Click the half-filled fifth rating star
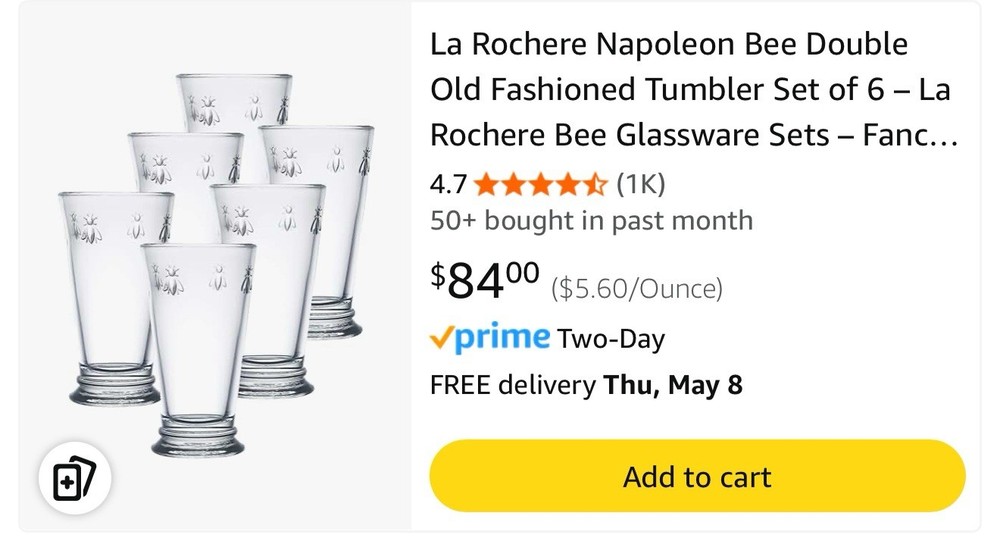1000x538 pixels. click(595, 184)
